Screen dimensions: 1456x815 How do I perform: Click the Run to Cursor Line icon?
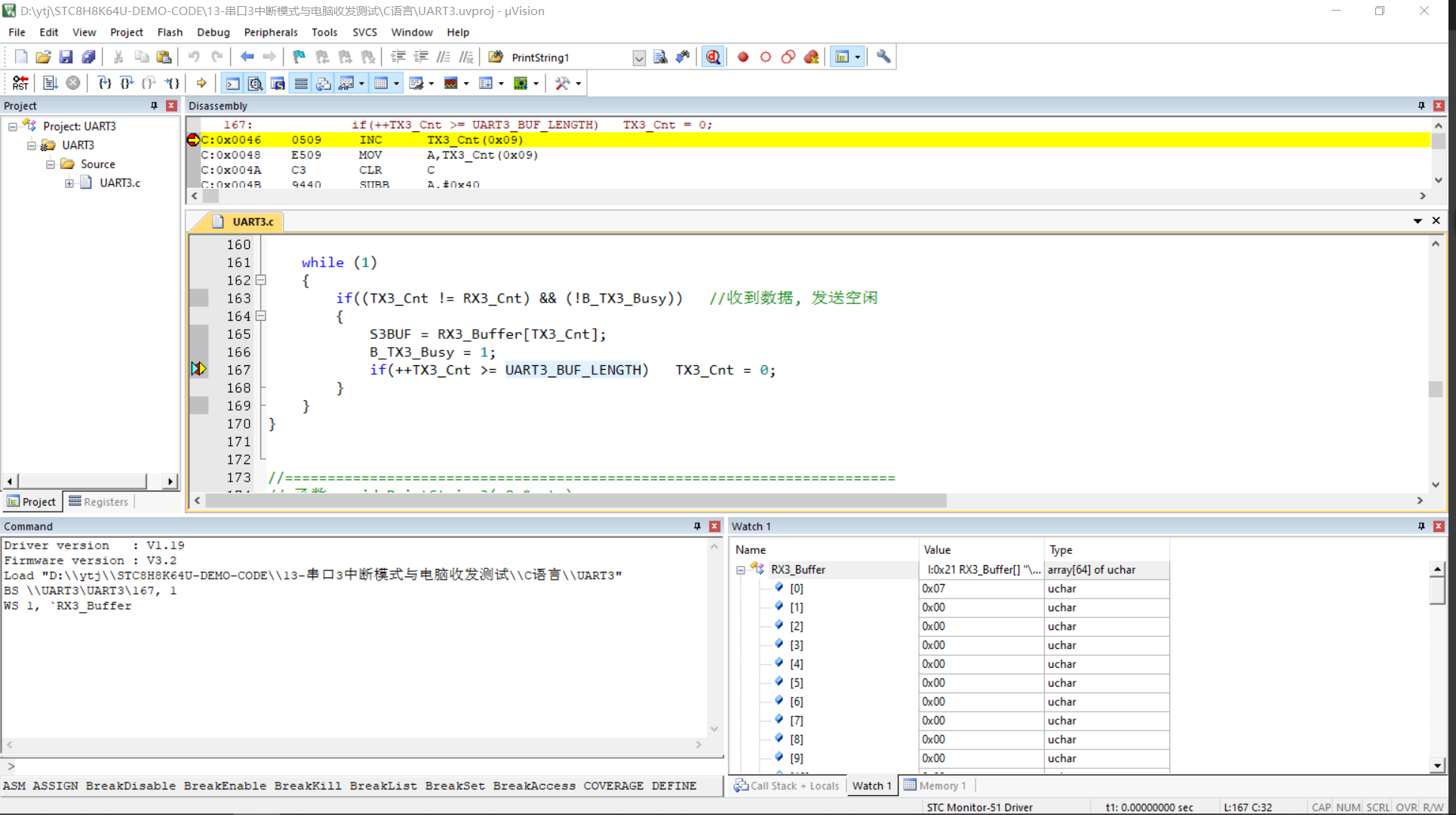tap(173, 83)
